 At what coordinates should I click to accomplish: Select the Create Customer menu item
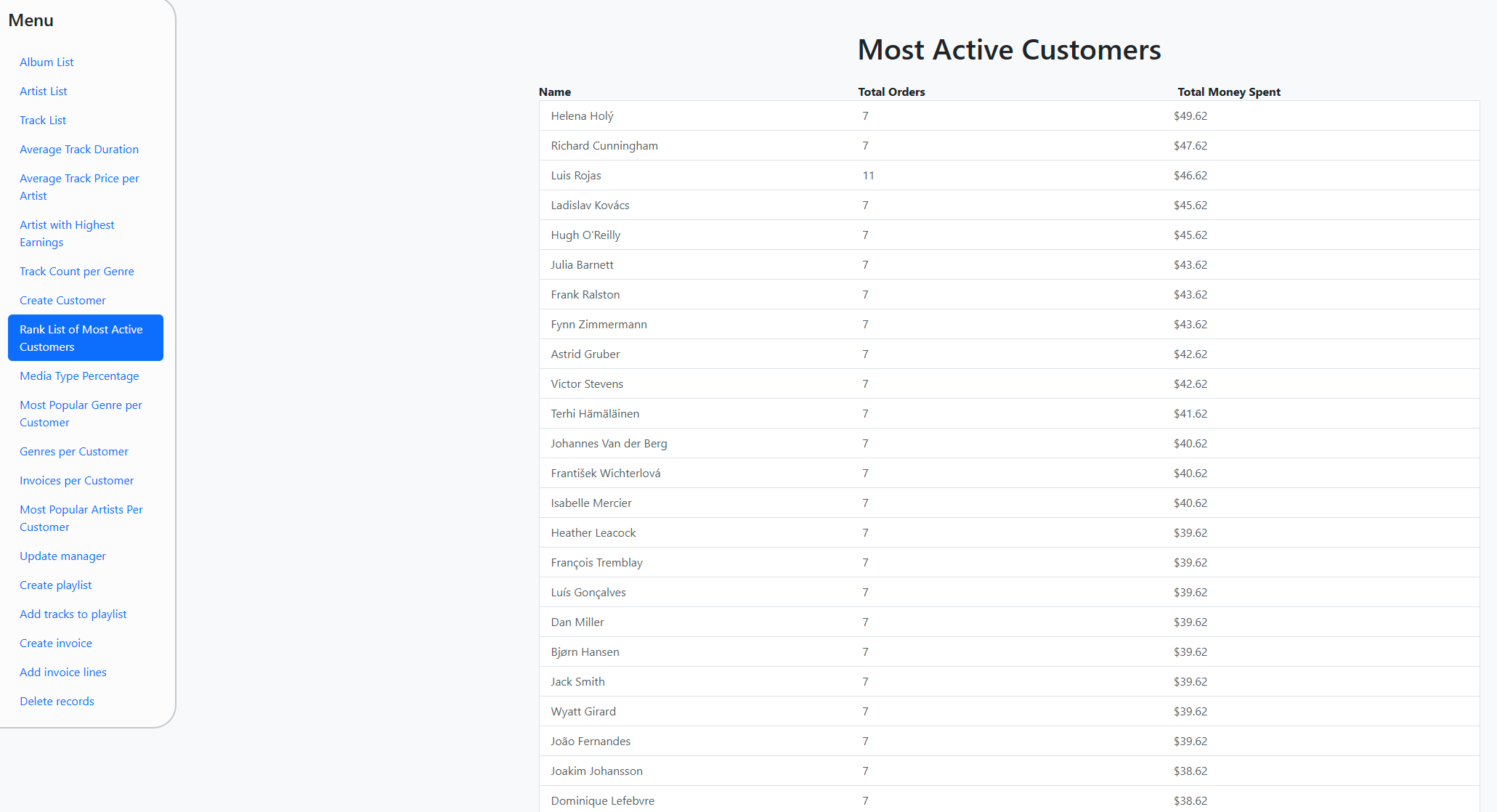point(62,301)
